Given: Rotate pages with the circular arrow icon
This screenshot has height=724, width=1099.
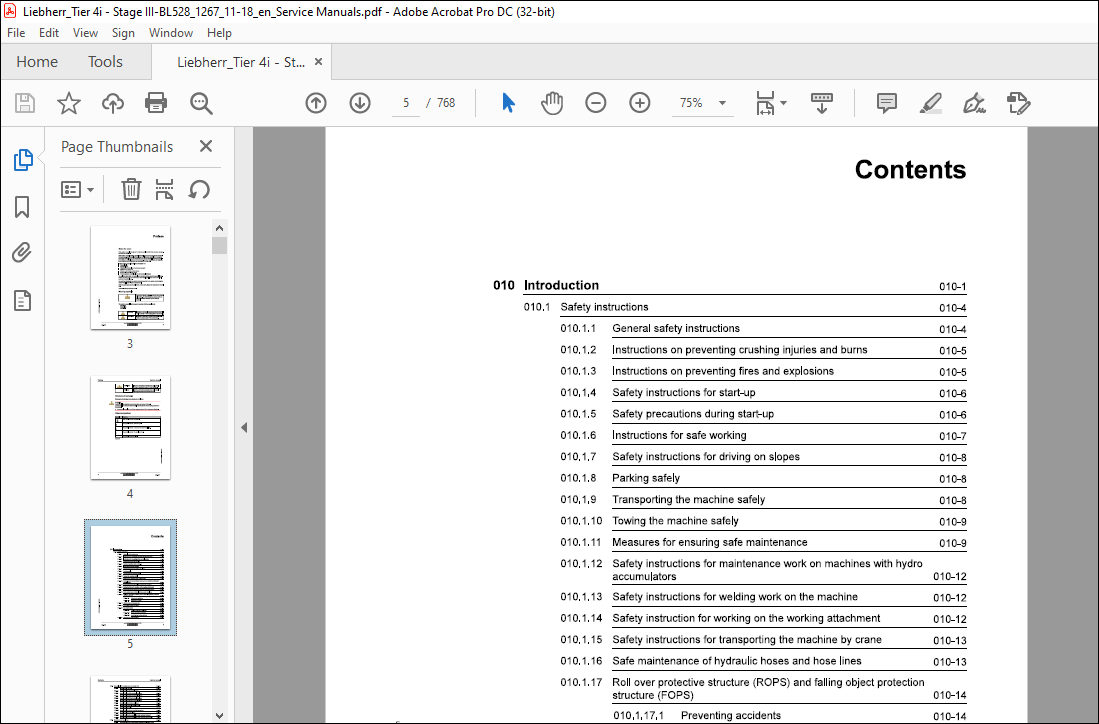Looking at the screenshot, I should 199,189.
